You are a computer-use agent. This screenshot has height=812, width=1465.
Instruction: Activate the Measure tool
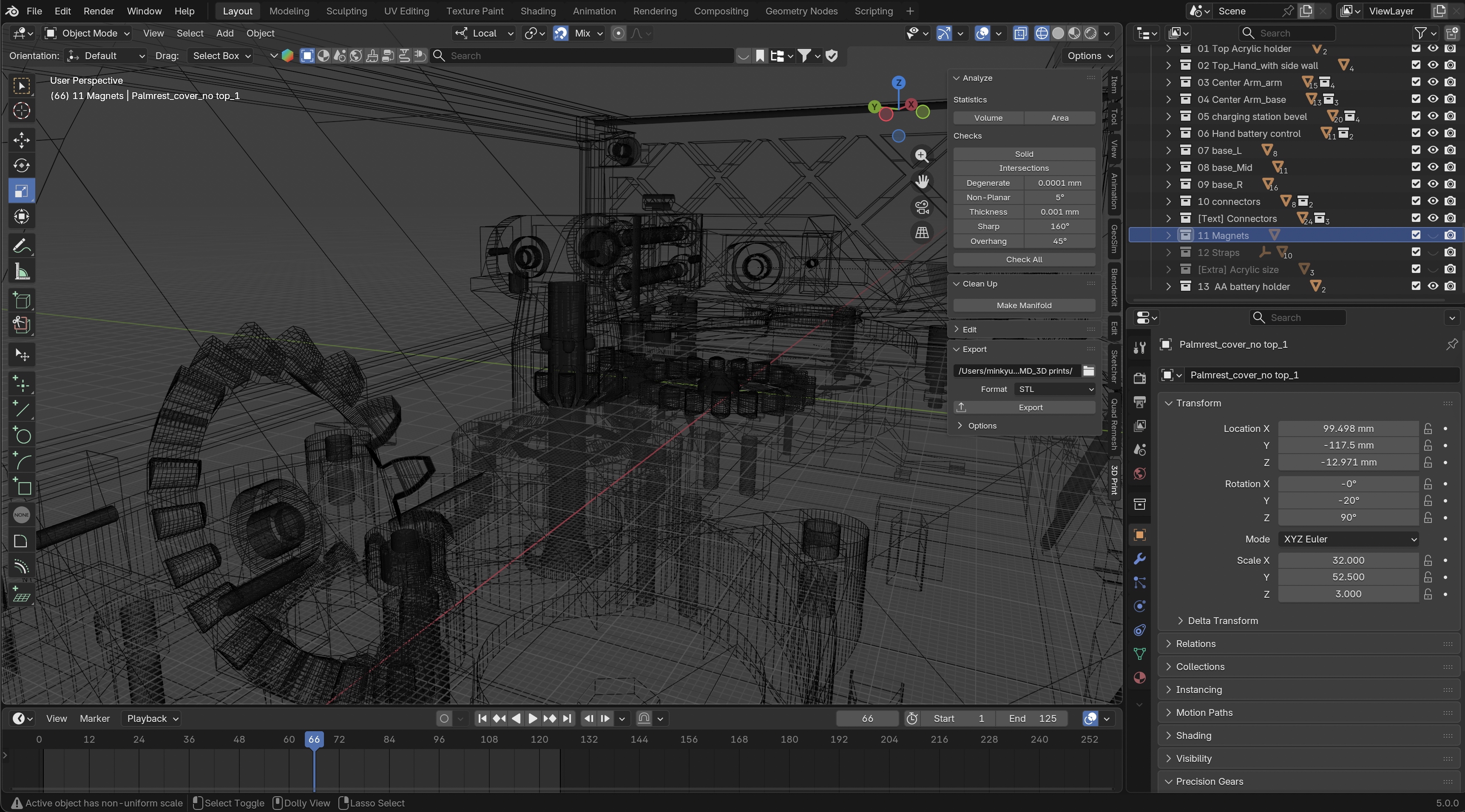coord(22,272)
